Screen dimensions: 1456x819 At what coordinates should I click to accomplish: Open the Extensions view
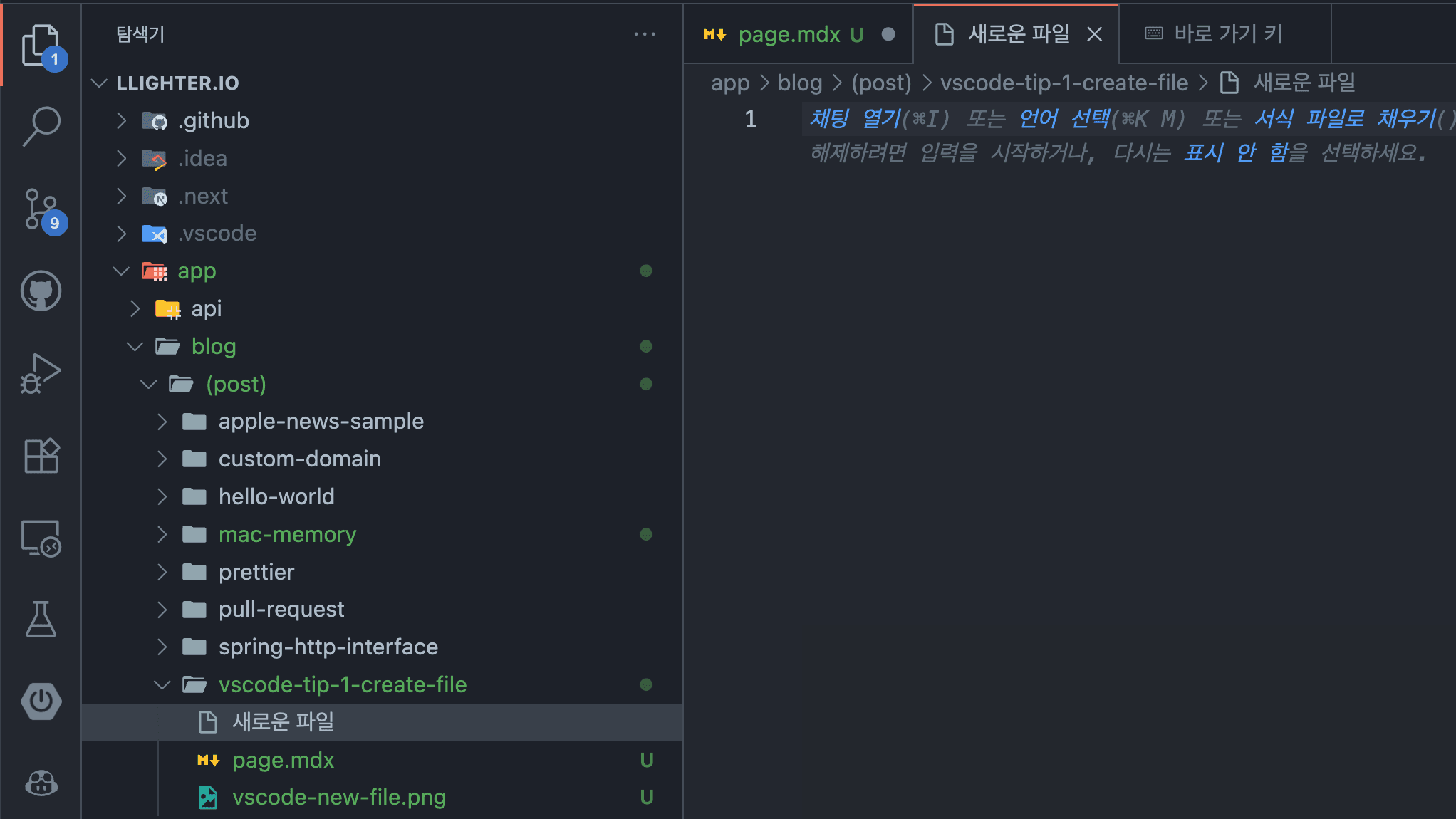[x=41, y=456]
